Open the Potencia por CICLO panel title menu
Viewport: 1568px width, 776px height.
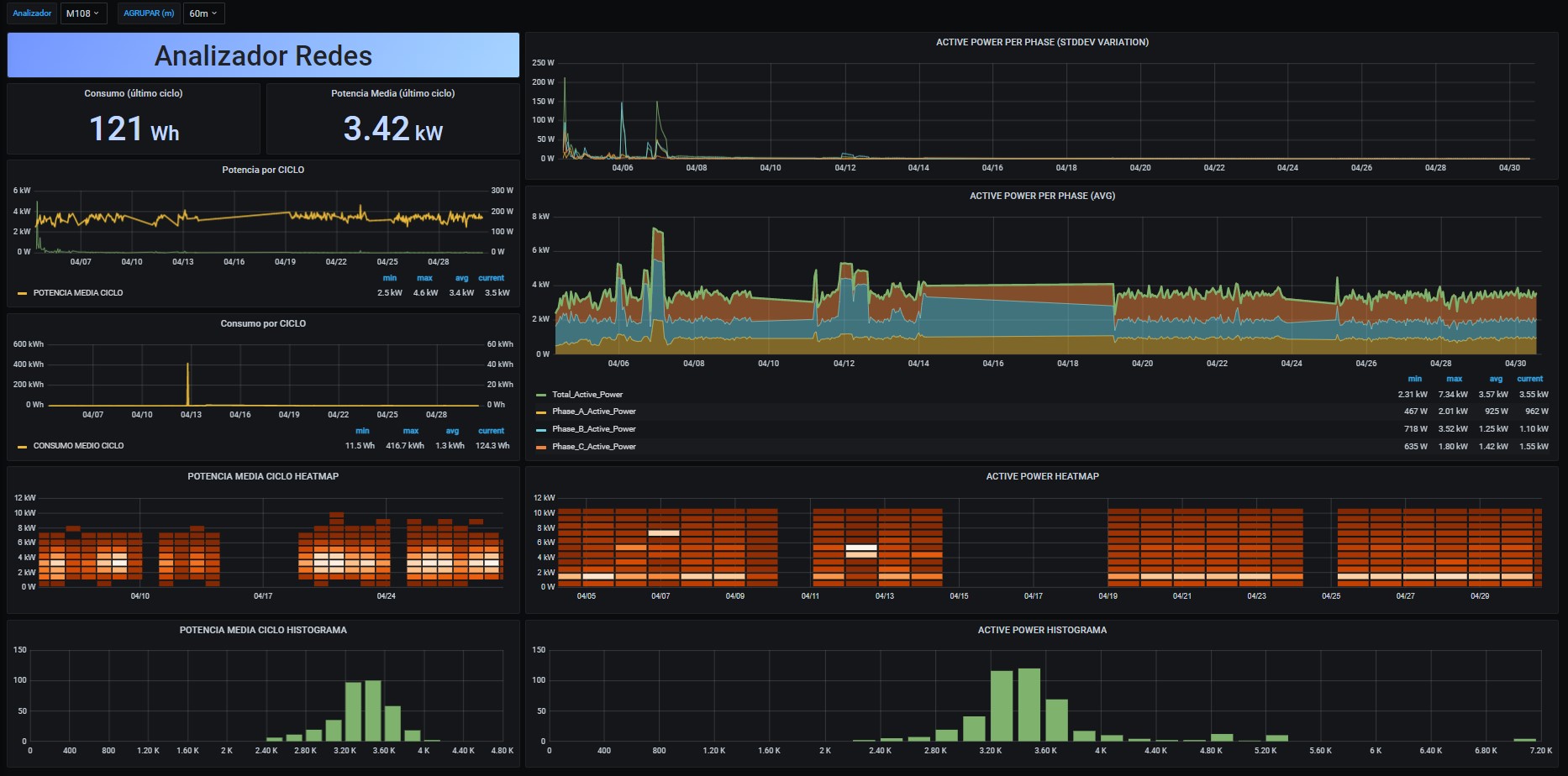click(263, 170)
